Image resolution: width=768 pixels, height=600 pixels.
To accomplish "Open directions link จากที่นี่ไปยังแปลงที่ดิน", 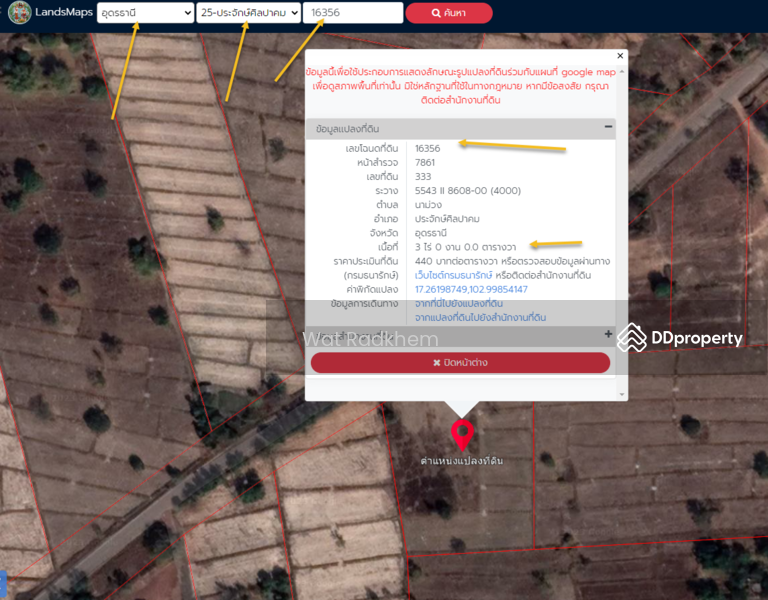I will pos(458,303).
